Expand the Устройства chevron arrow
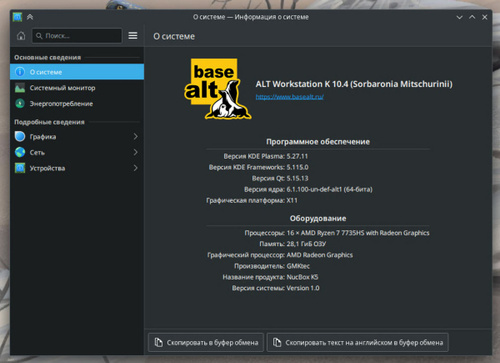 (135, 168)
